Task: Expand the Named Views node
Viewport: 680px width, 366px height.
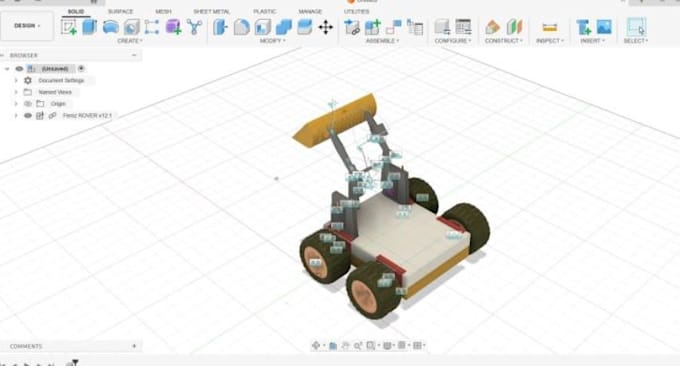Action: pos(16,92)
